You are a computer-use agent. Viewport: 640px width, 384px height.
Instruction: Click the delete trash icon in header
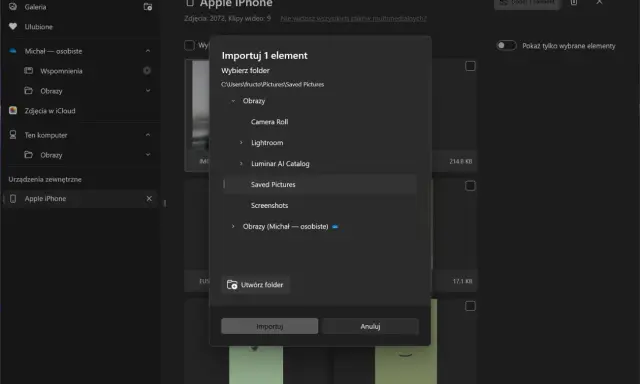[573, 2]
